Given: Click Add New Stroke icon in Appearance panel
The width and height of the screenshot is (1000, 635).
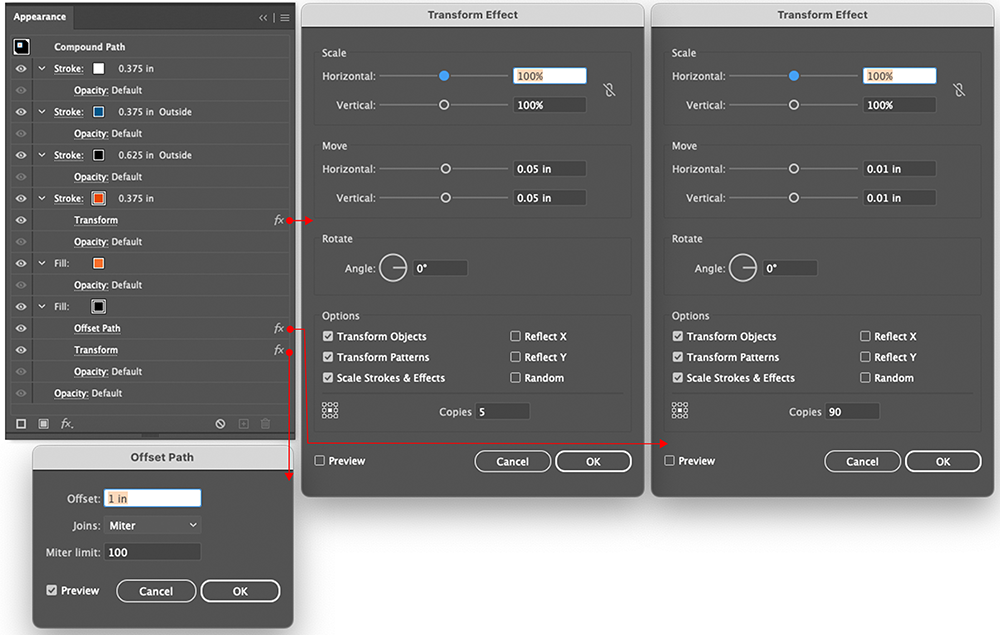Looking at the screenshot, I should click(x=21, y=424).
